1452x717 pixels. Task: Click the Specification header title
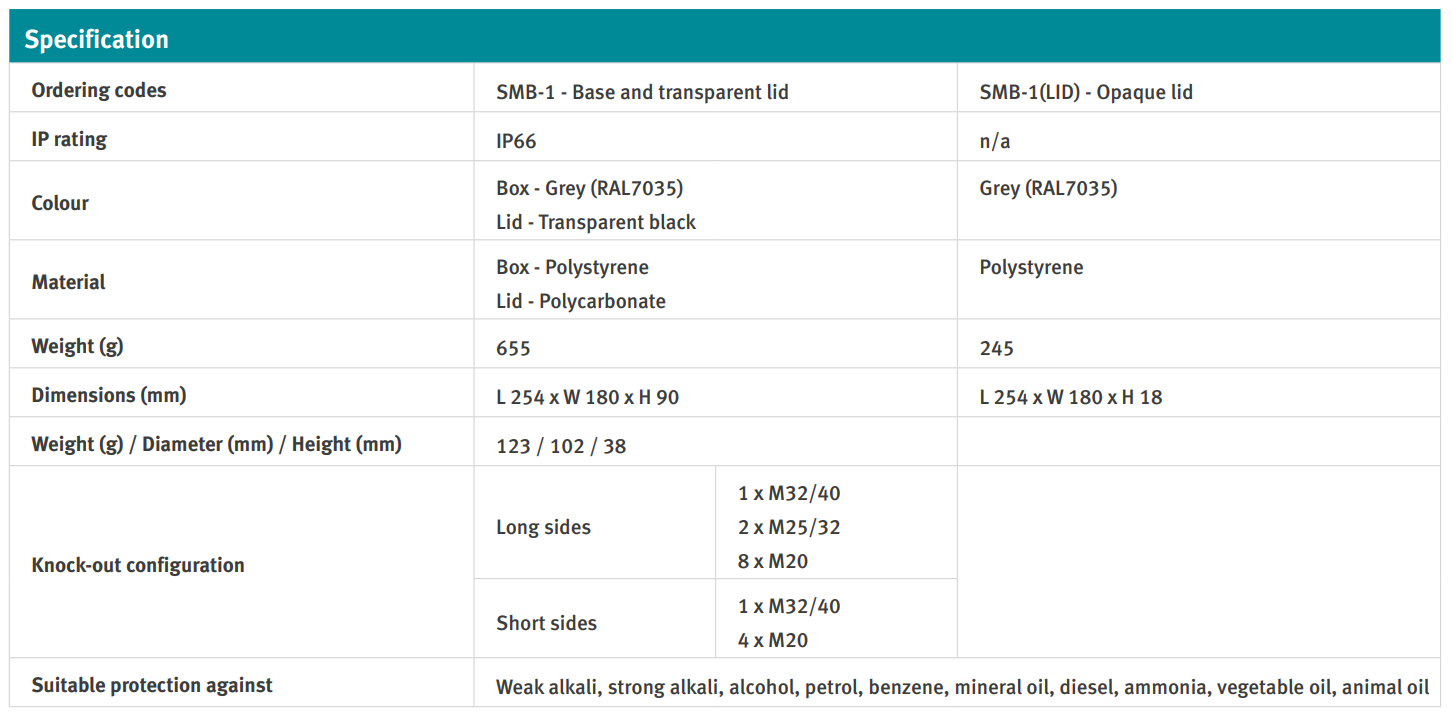click(x=97, y=39)
